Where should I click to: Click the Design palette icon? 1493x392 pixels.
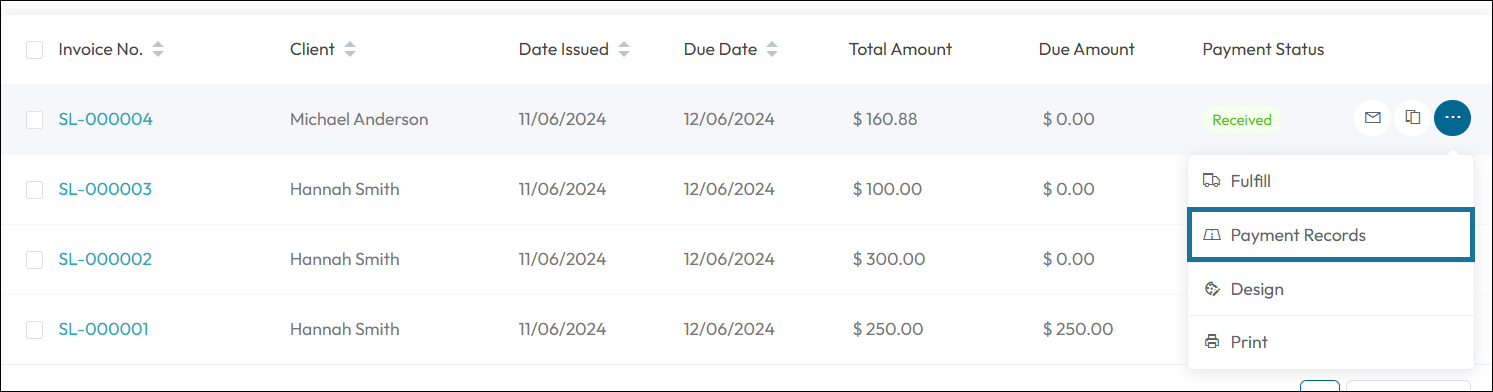(x=1212, y=289)
